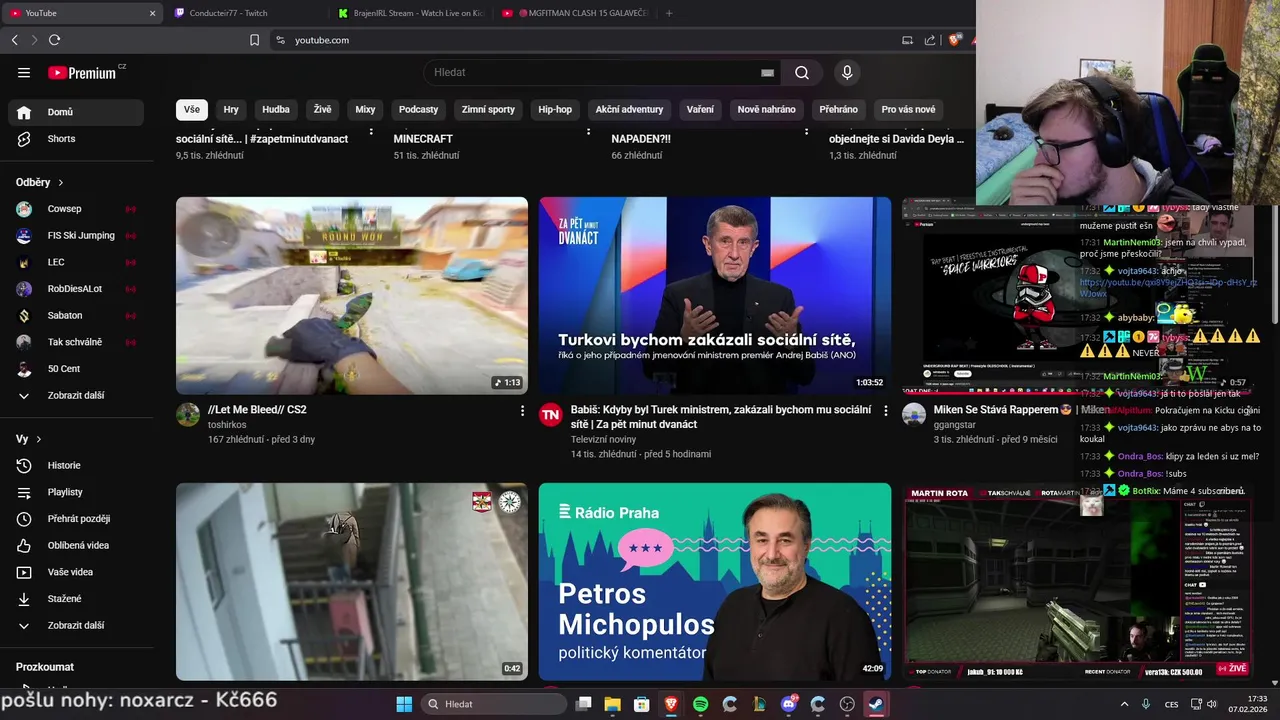Image resolution: width=1280 pixels, height=720 pixels.
Task: Select the Živě filter chip
Action: click(x=323, y=109)
